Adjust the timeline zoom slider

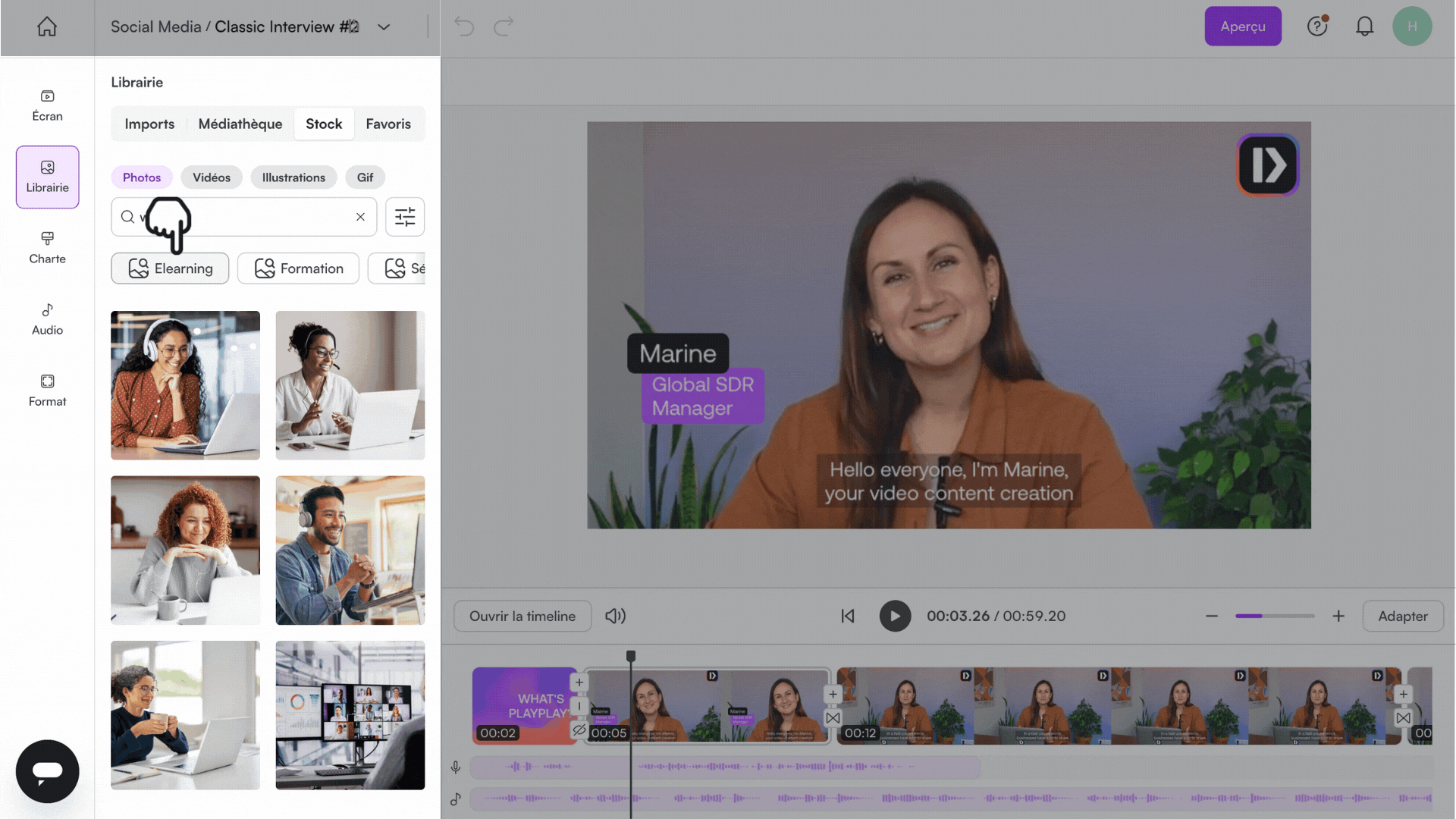point(1274,617)
